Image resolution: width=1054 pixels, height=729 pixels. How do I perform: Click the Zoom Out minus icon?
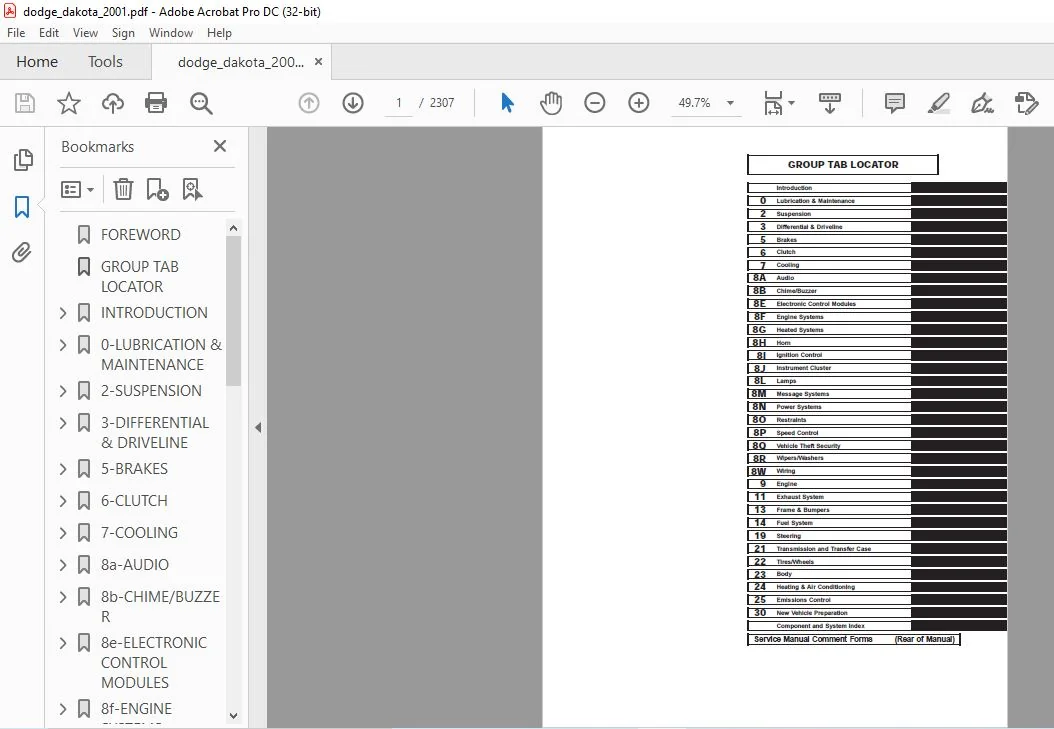click(x=595, y=103)
